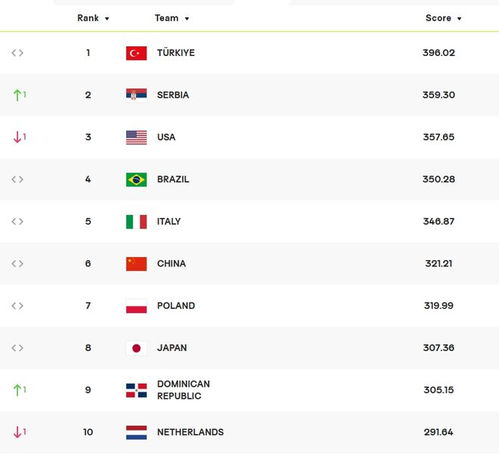Click the Dominican Republic flag icon

(136, 390)
